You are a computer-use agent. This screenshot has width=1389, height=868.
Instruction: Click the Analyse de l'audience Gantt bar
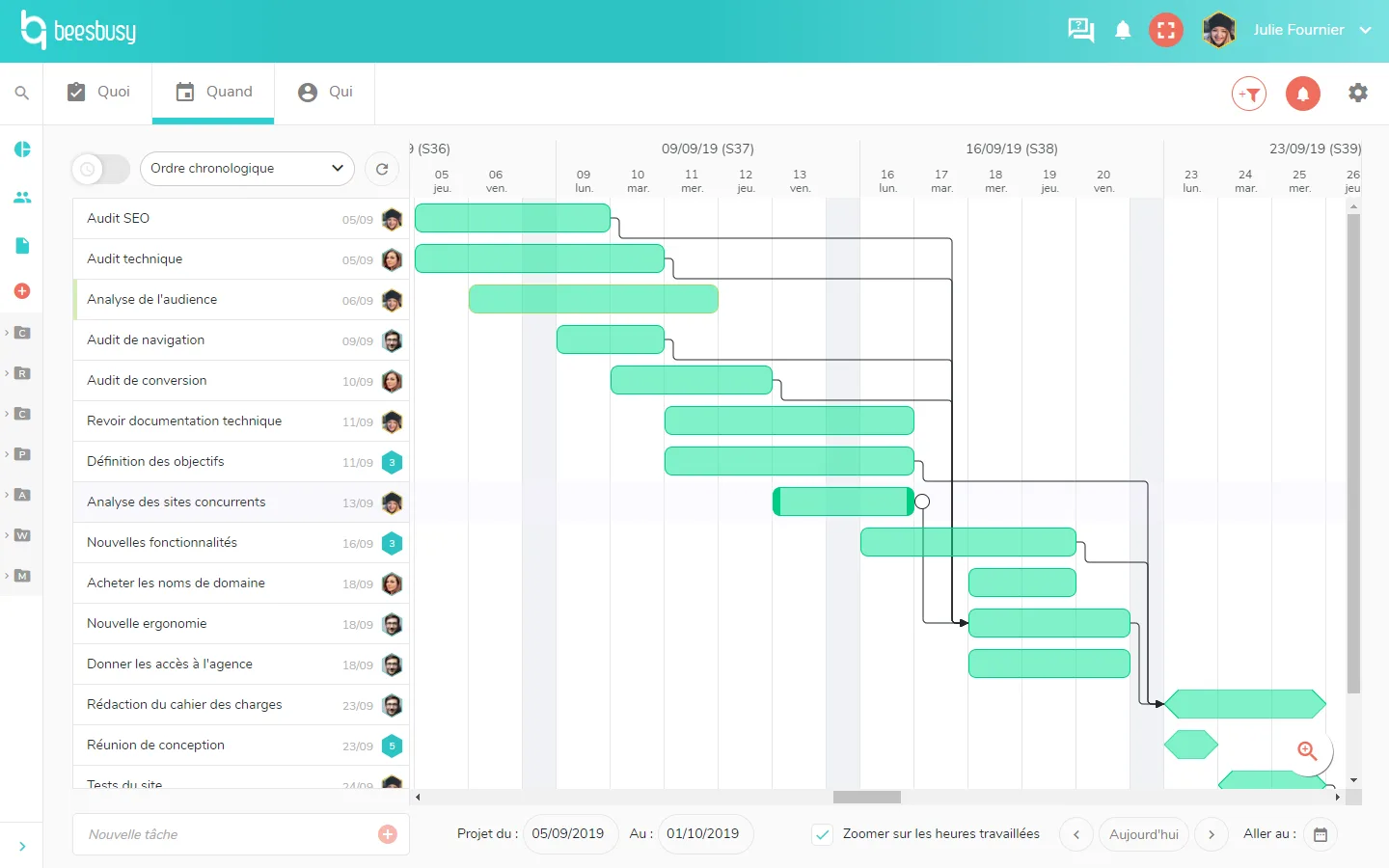click(x=593, y=299)
